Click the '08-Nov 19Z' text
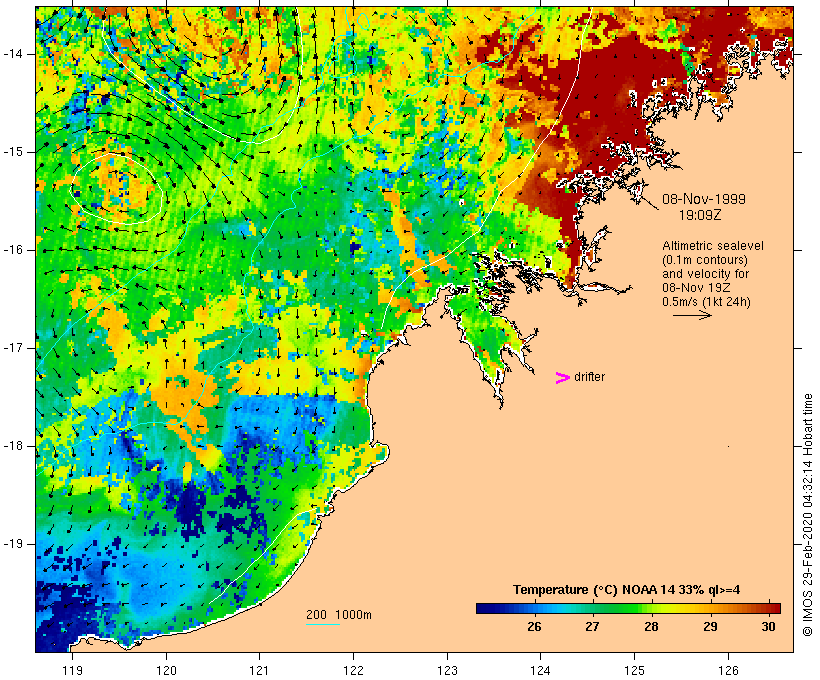This screenshot has width=820, height=680. pyautogui.click(x=696, y=288)
